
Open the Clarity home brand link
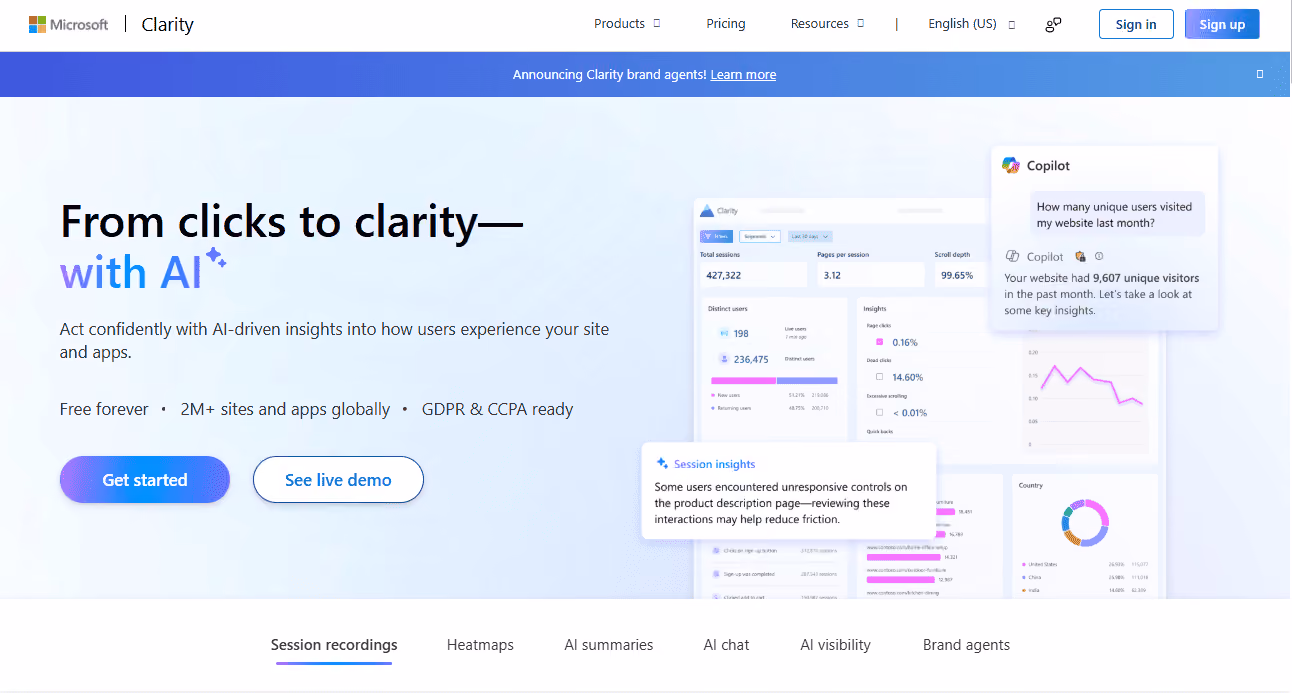(167, 24)
